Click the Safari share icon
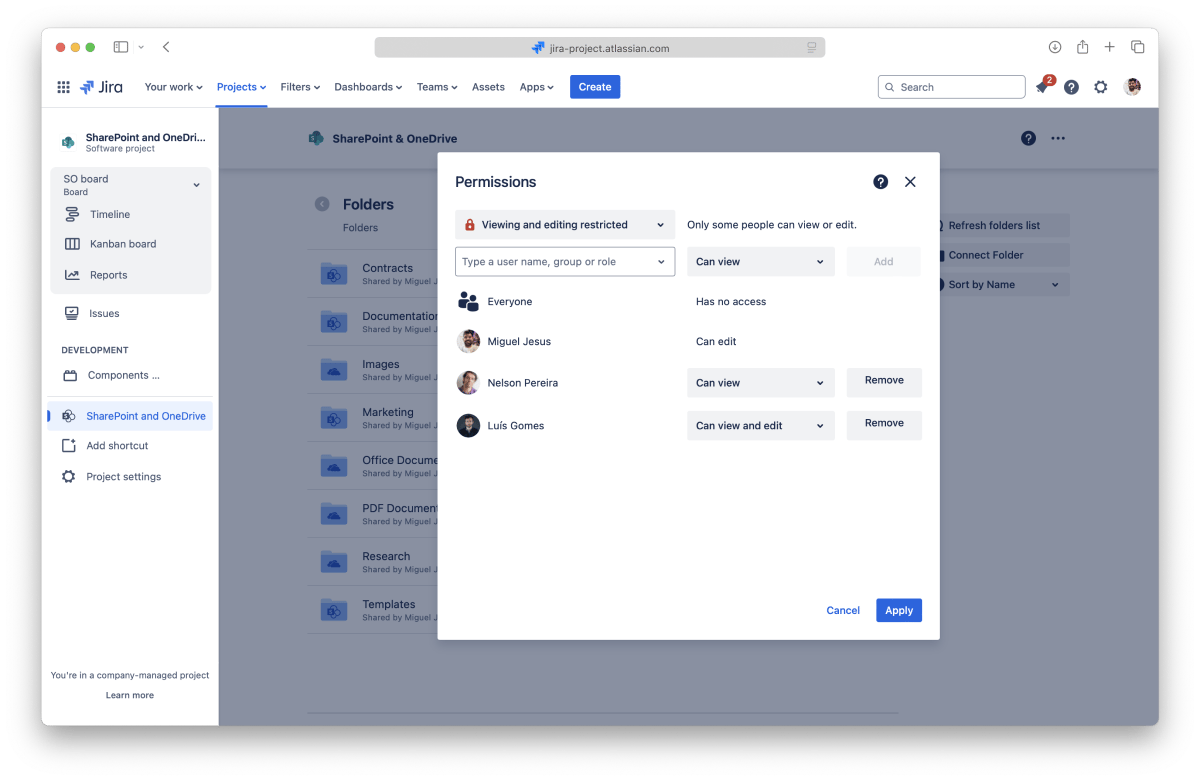The height and width of the screenshot is (781, 1200). (x=1082, y=47)
